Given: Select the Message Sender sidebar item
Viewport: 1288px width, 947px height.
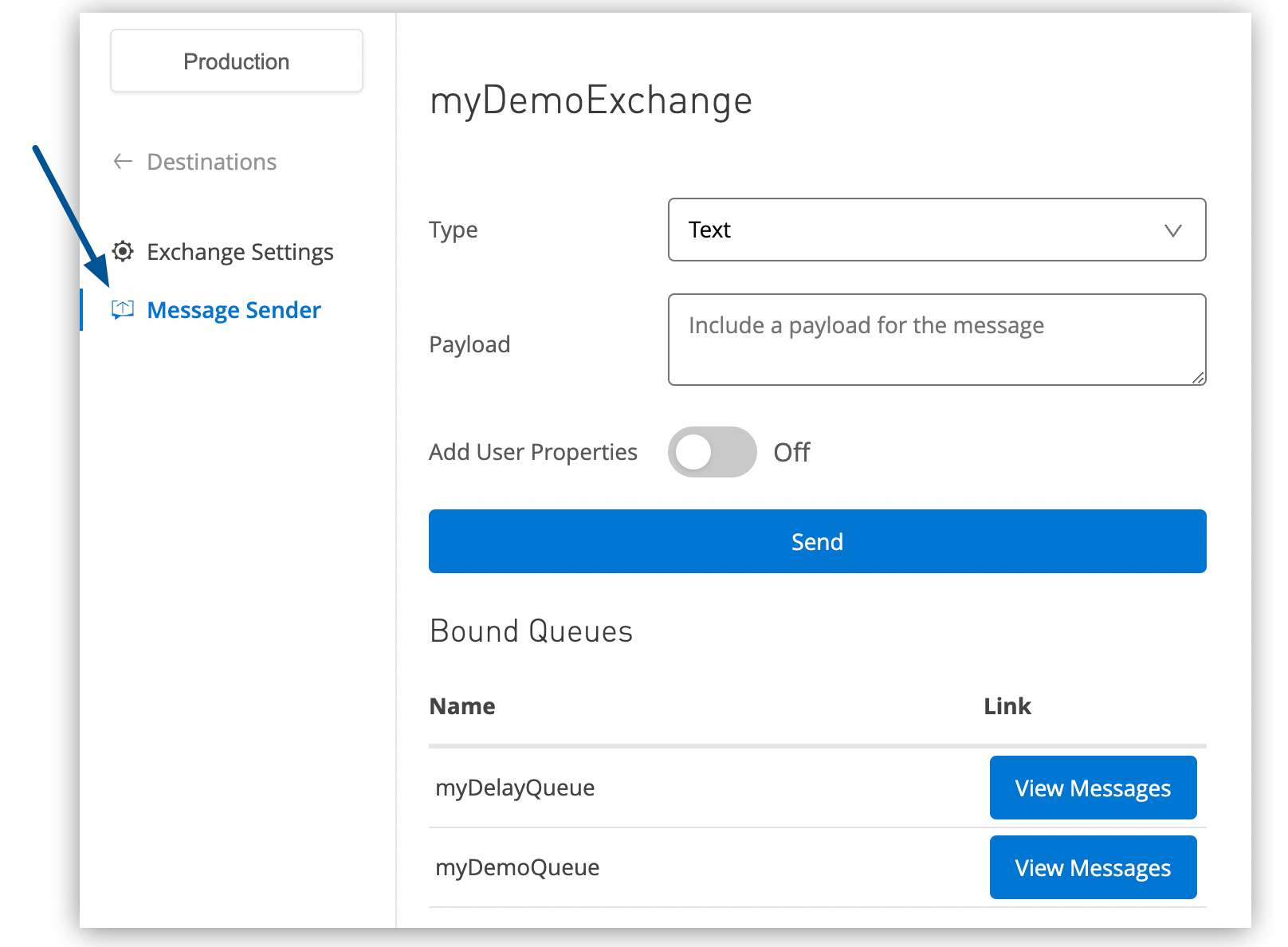Looking at the screenshot, I should tap(234, 309).
